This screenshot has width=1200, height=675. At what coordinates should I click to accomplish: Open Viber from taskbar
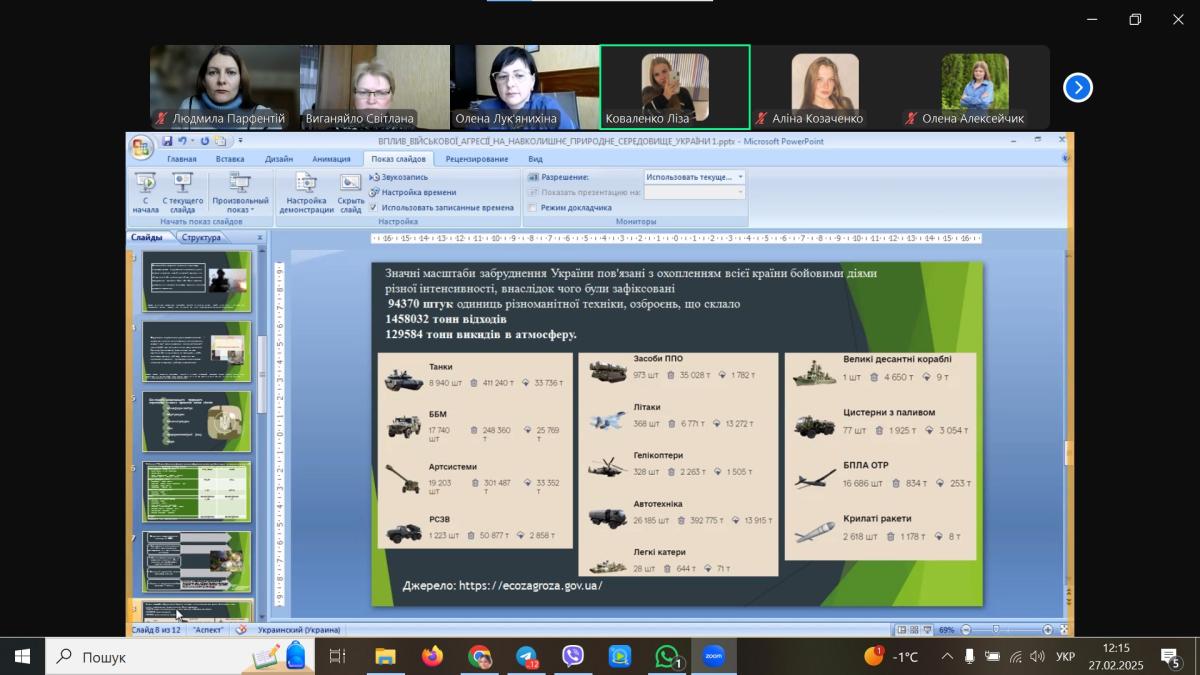(573, 657)
